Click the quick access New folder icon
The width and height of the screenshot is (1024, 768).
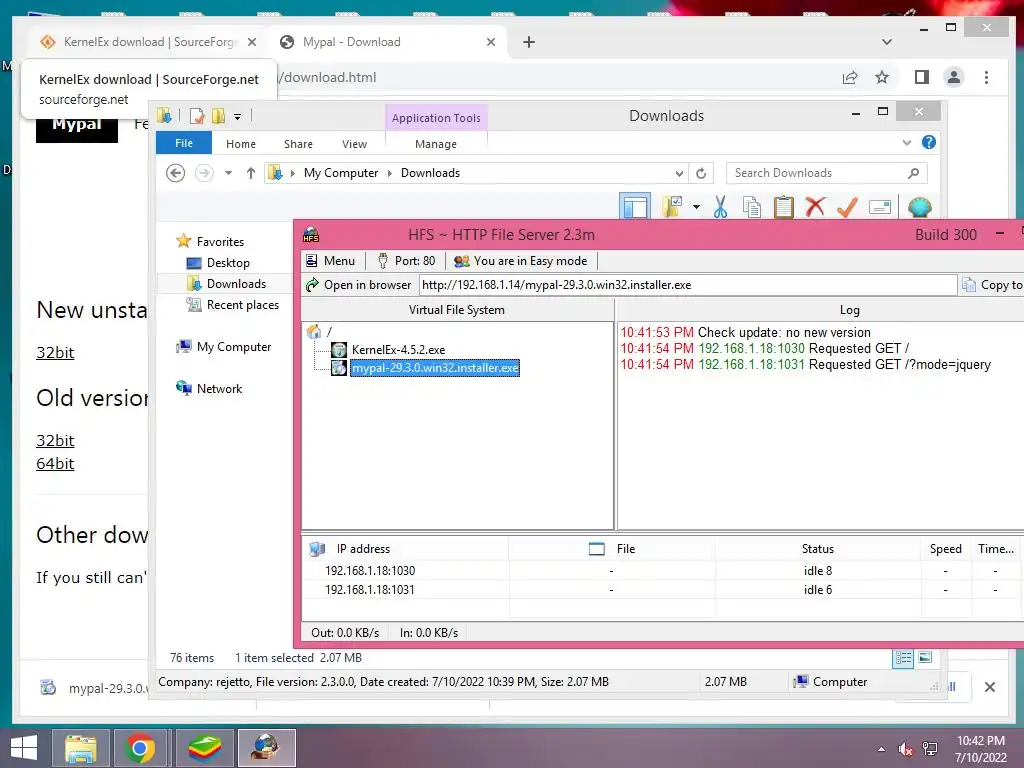click(218, 116)
